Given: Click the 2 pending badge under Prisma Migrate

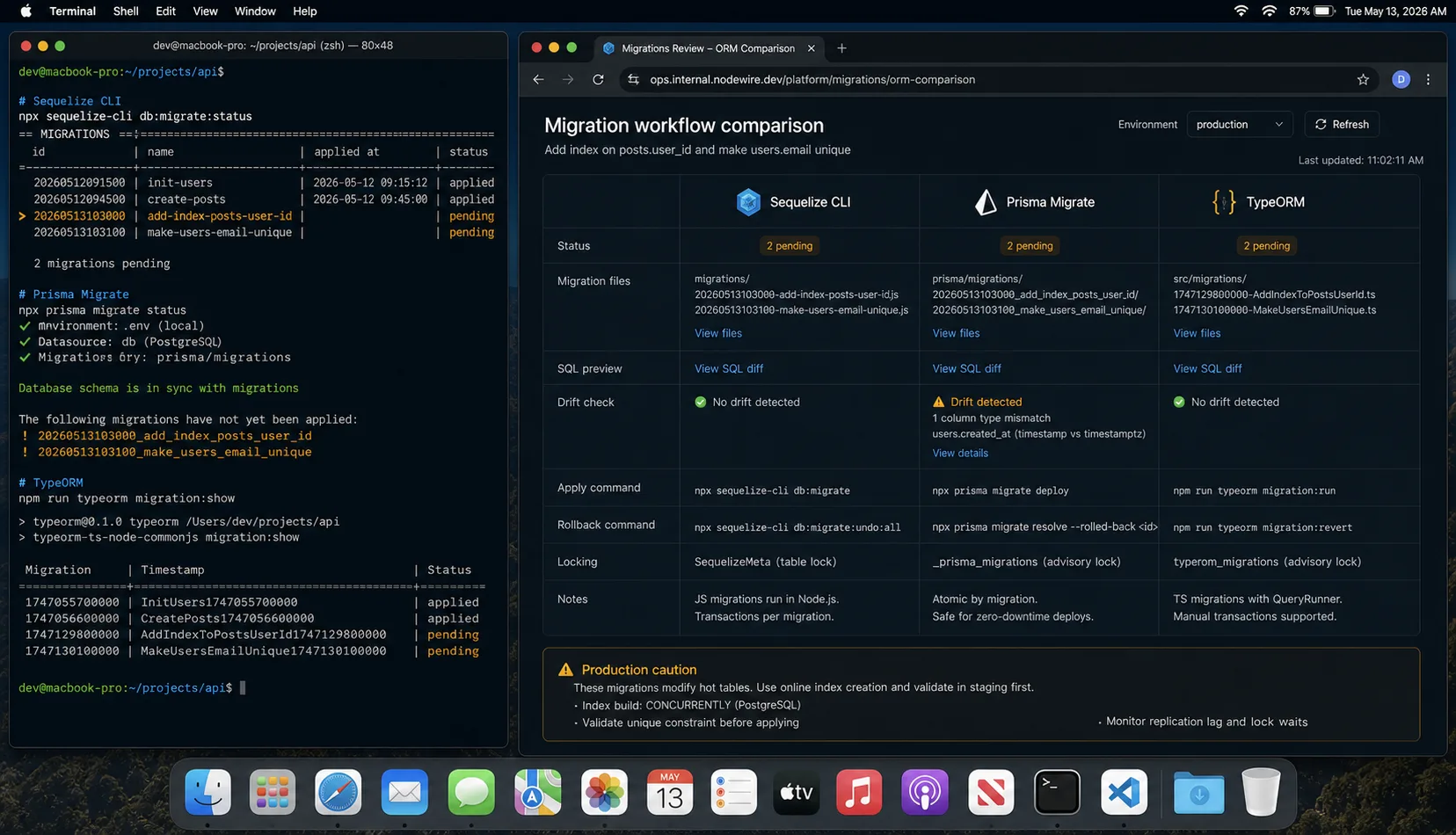Looking at the screenshot, I should pyautogui.click(x=1030, y=246).
